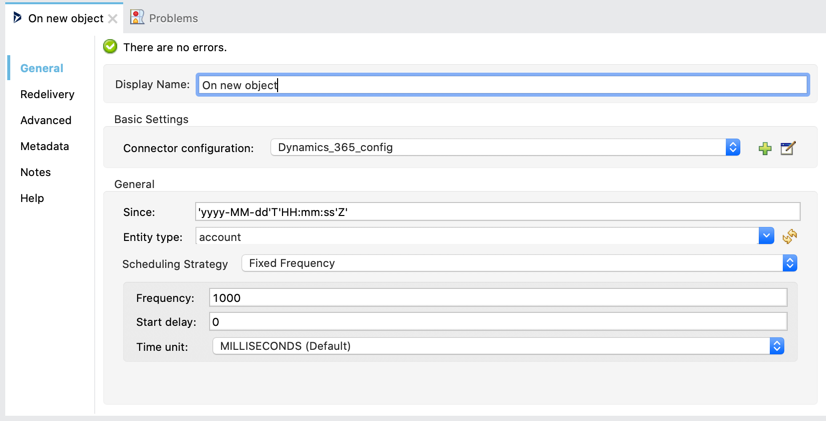Click into the Frequency input field

pyautogui.click(x=497, y=298)
